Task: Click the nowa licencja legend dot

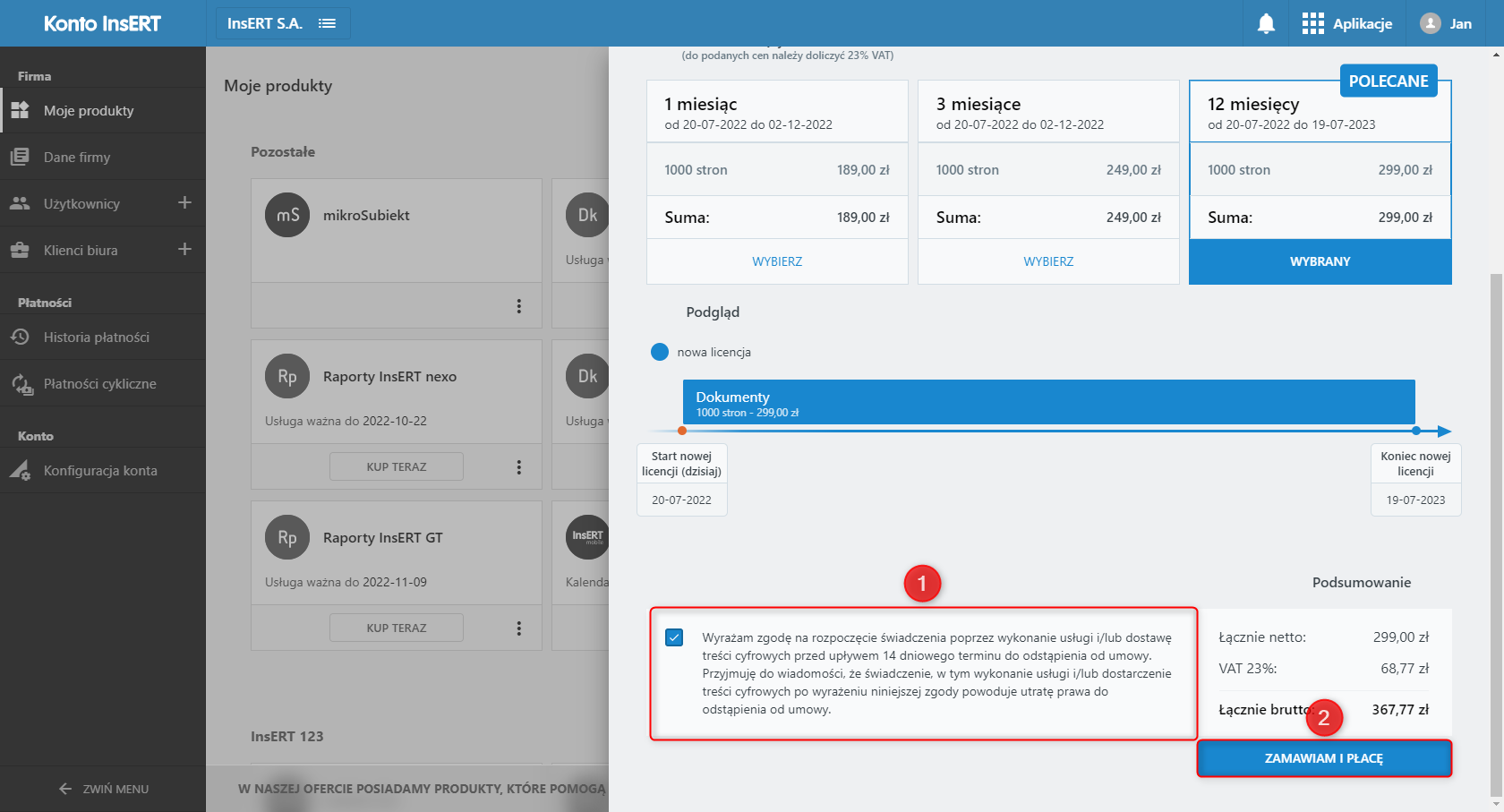Action: (x=660, y=352)
